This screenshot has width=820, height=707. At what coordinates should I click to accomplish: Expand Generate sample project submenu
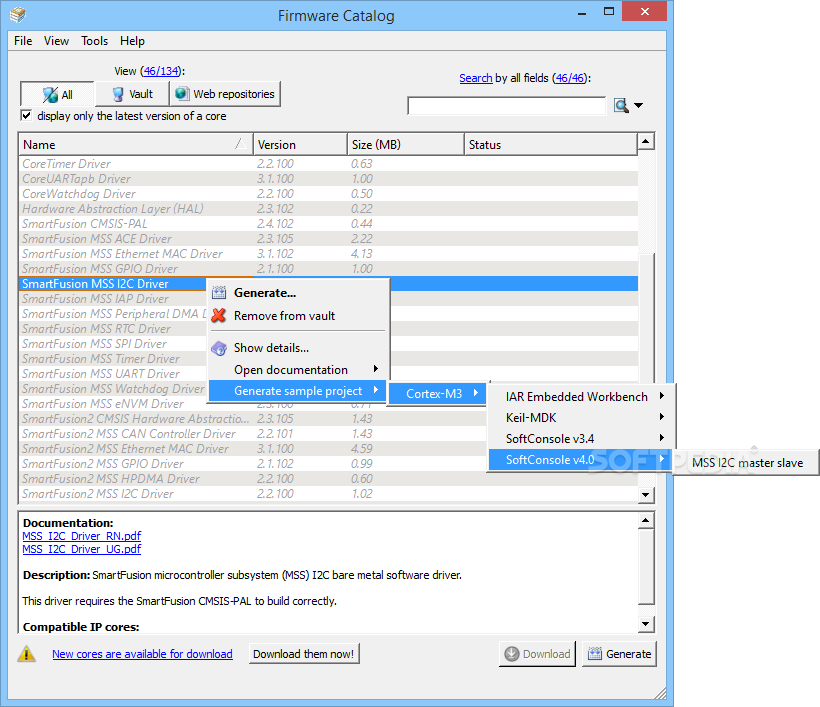[x=298, y=391]
